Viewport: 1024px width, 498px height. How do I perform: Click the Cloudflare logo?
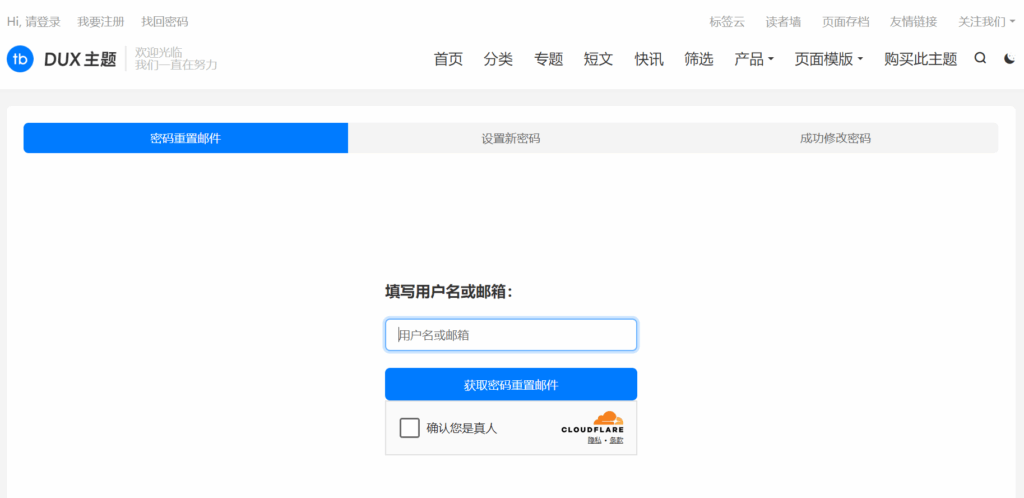pos(593,423)
